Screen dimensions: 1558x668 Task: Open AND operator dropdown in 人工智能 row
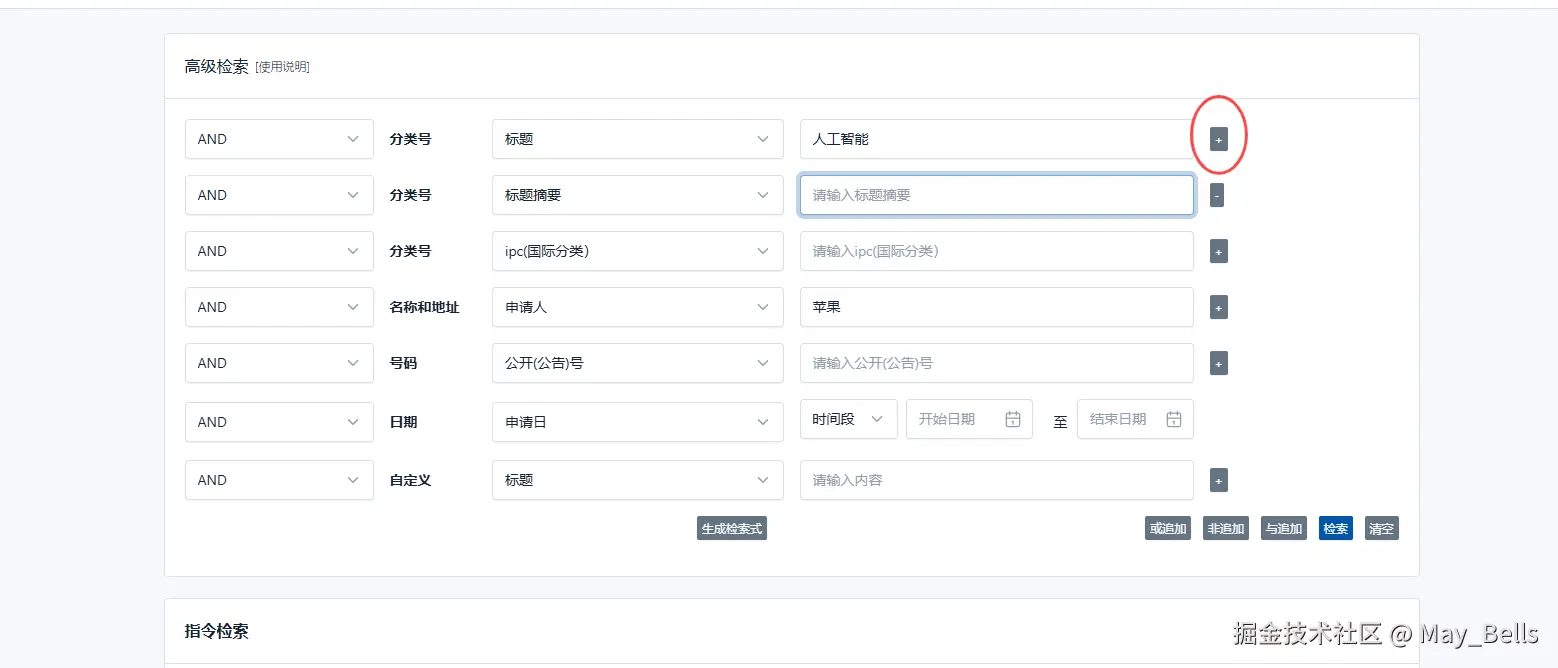click(279, 139)
